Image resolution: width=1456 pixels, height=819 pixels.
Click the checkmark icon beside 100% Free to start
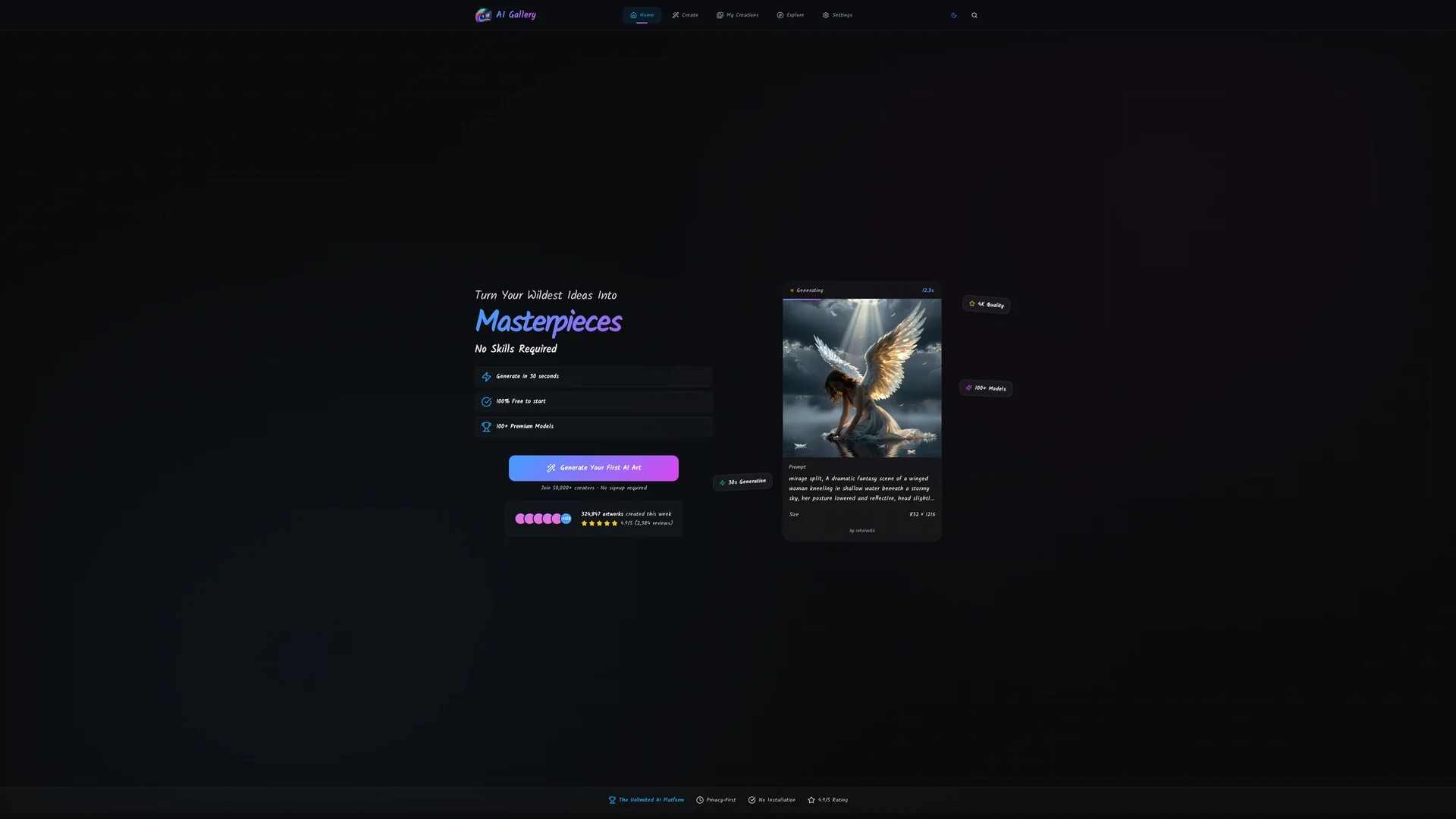486,402
